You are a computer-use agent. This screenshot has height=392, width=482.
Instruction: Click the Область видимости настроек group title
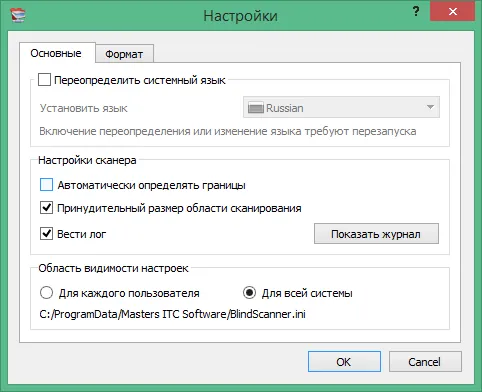[113, 268]
